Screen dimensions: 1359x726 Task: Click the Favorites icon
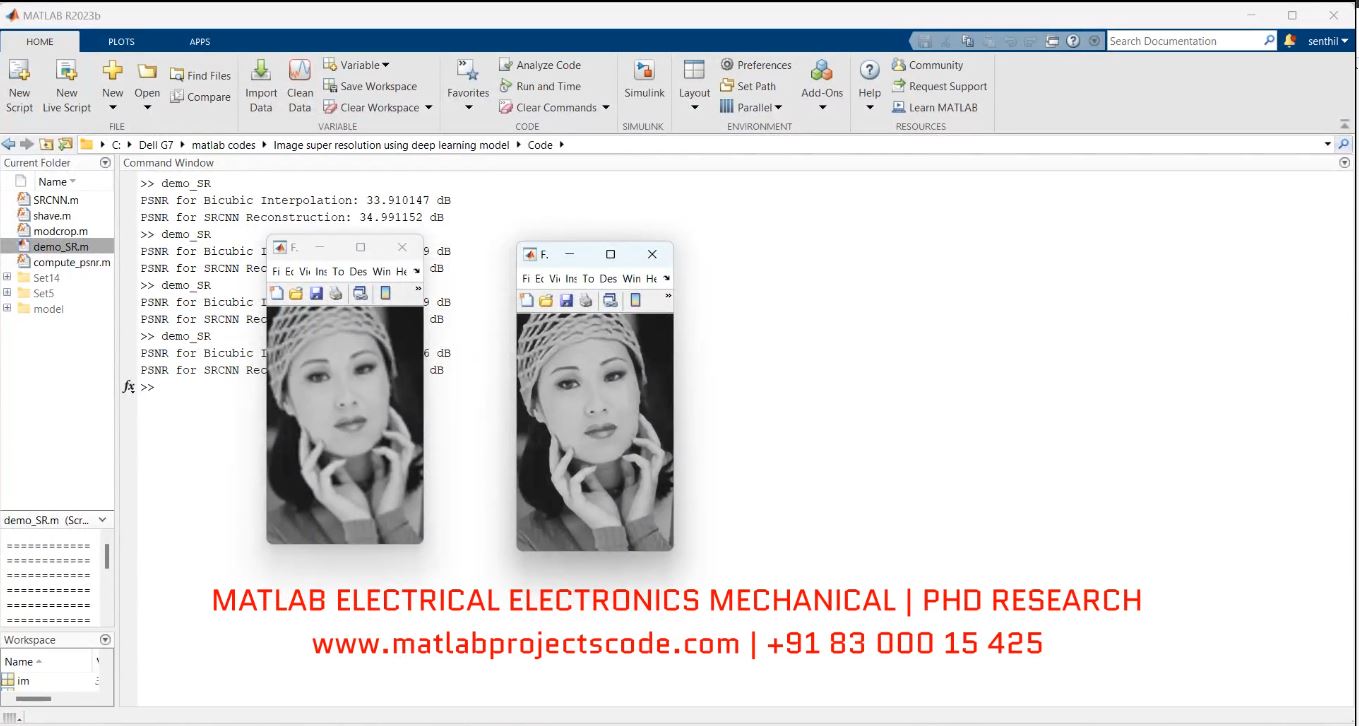pyautogui.click(x=467, y=72)
